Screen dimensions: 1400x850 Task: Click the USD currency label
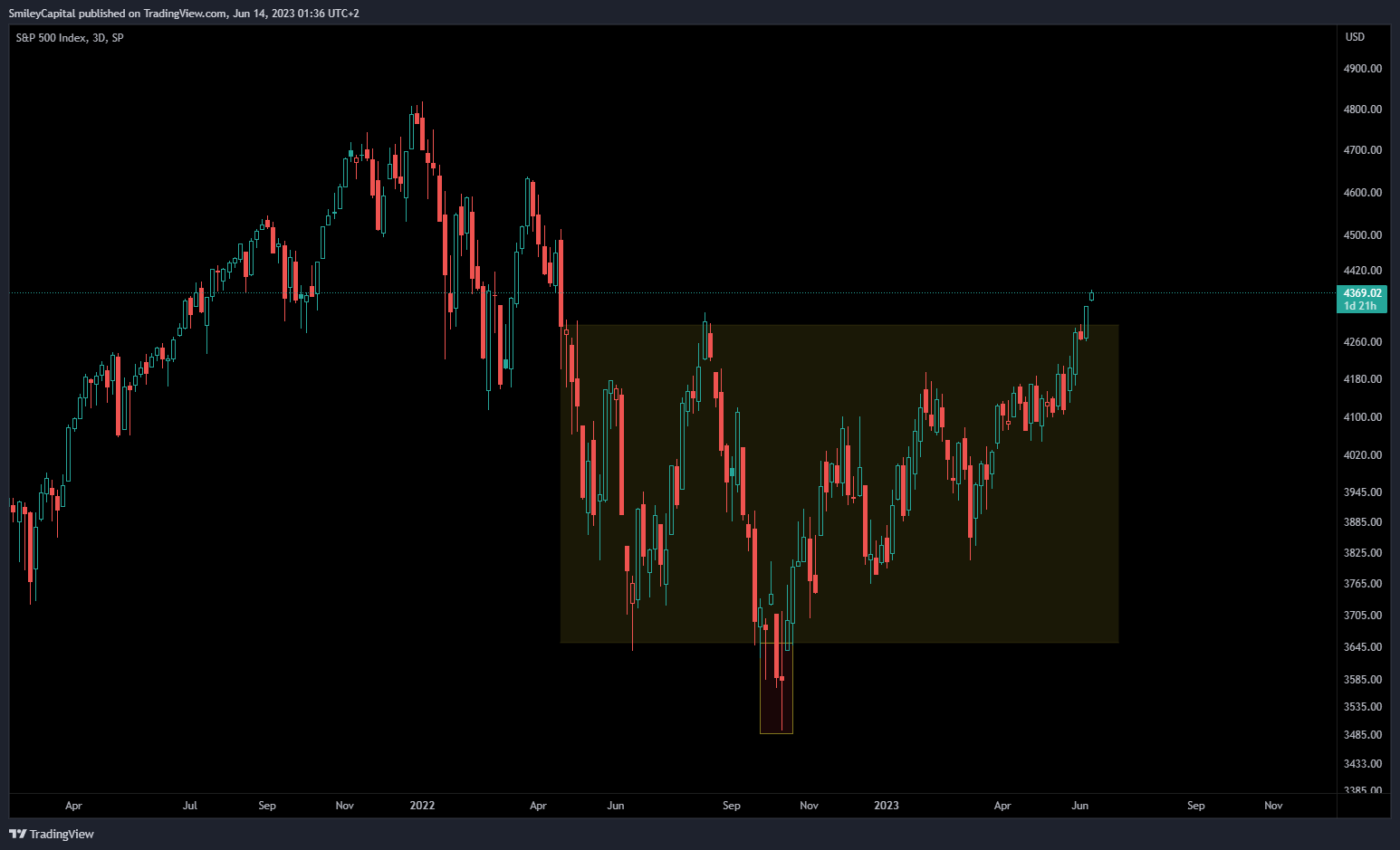[1355, 37]
